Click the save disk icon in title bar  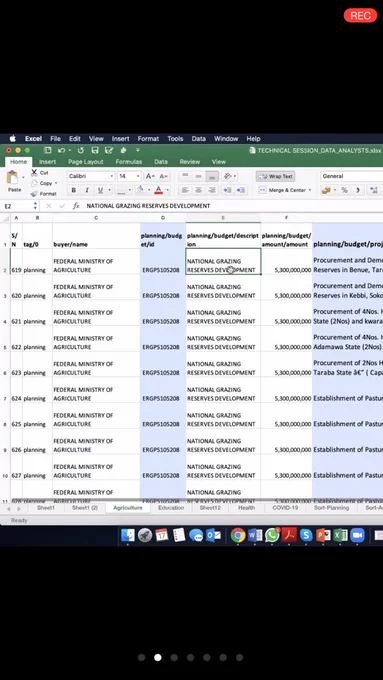click(95, 150)
